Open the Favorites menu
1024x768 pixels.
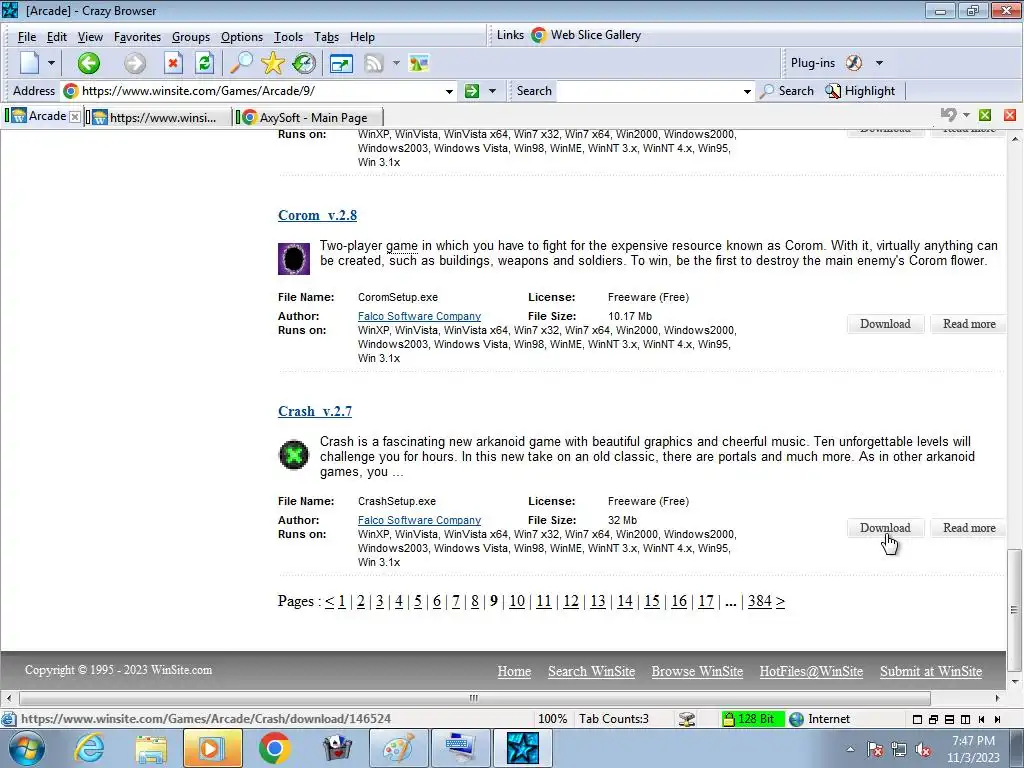(137, 37)
